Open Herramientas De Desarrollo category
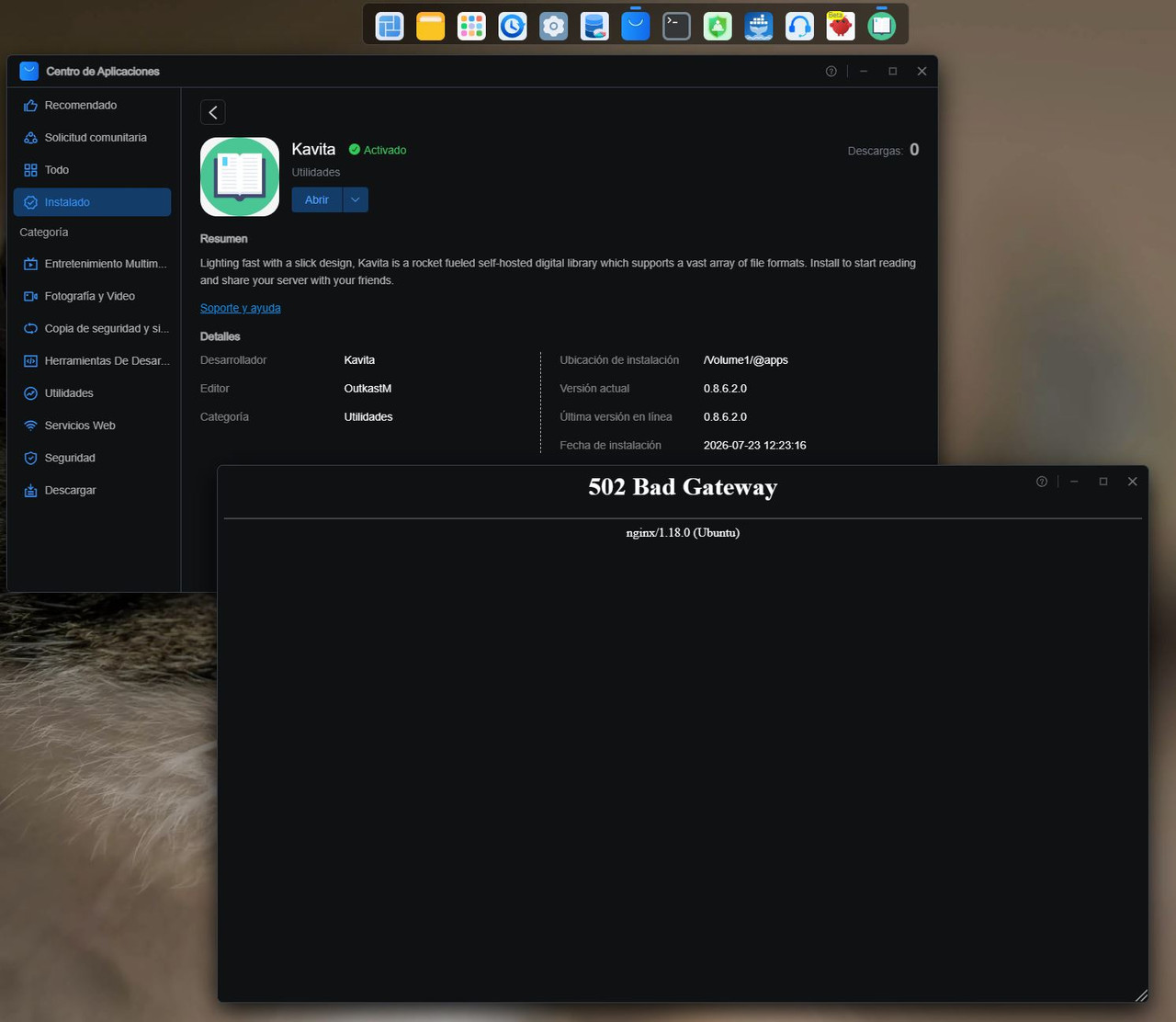1176x1022 pixels. [x=92, y=361]
